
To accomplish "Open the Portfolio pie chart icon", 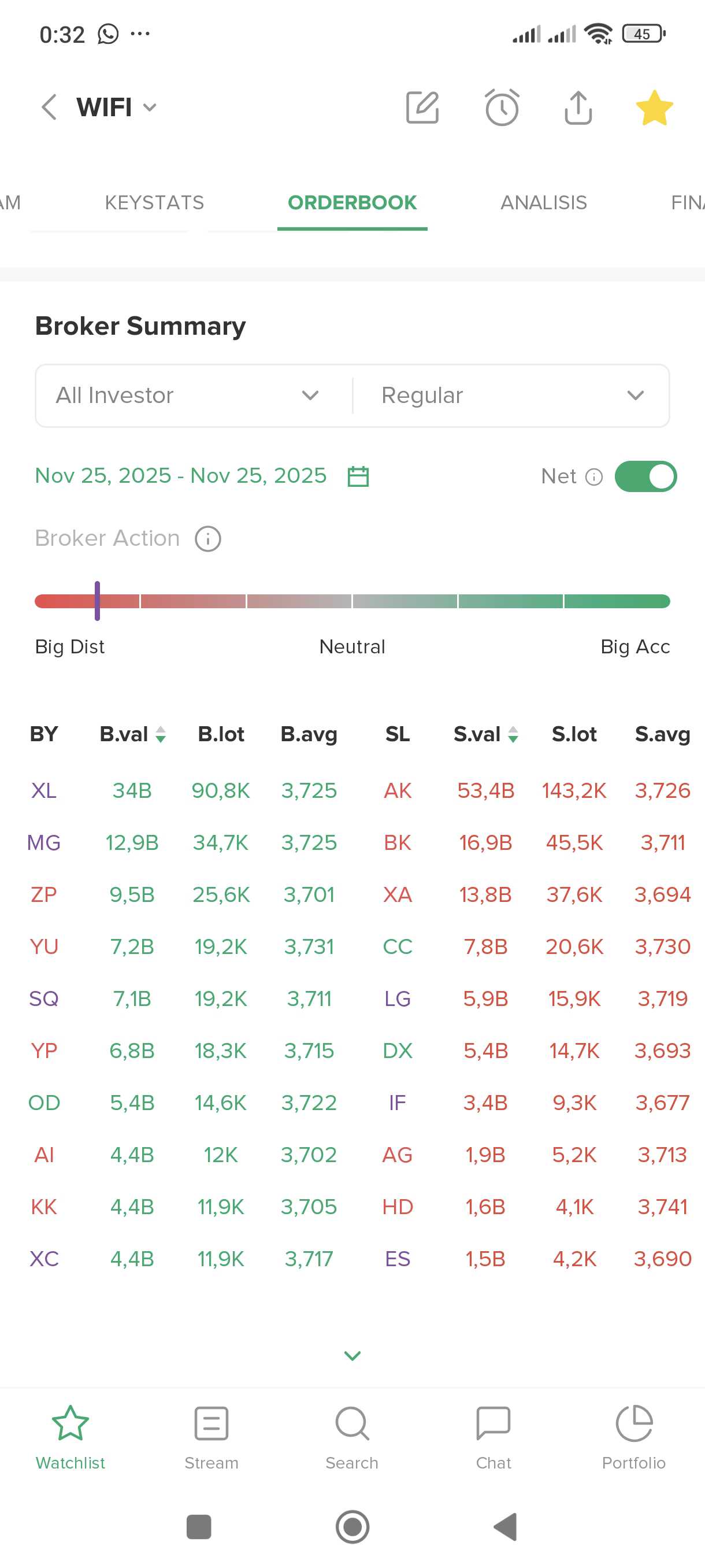I will [634, 1425].
